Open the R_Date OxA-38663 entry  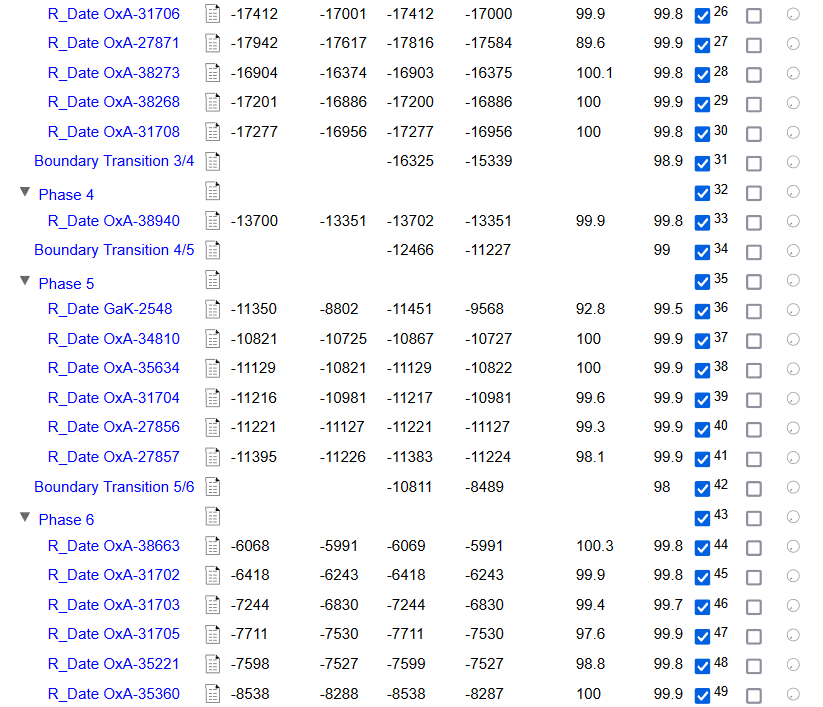114,546
